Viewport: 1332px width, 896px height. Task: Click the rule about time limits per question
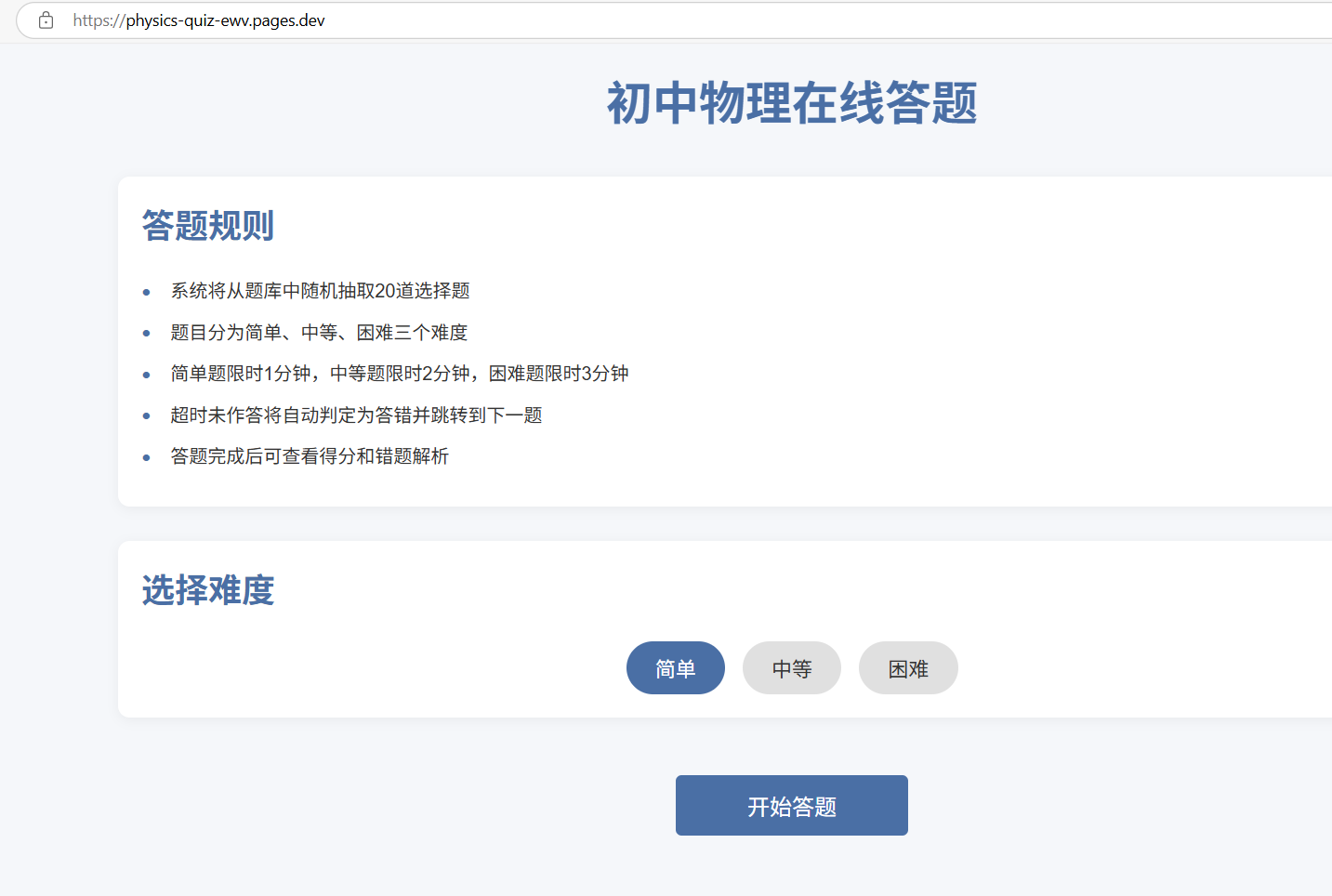tap(400, 373)
